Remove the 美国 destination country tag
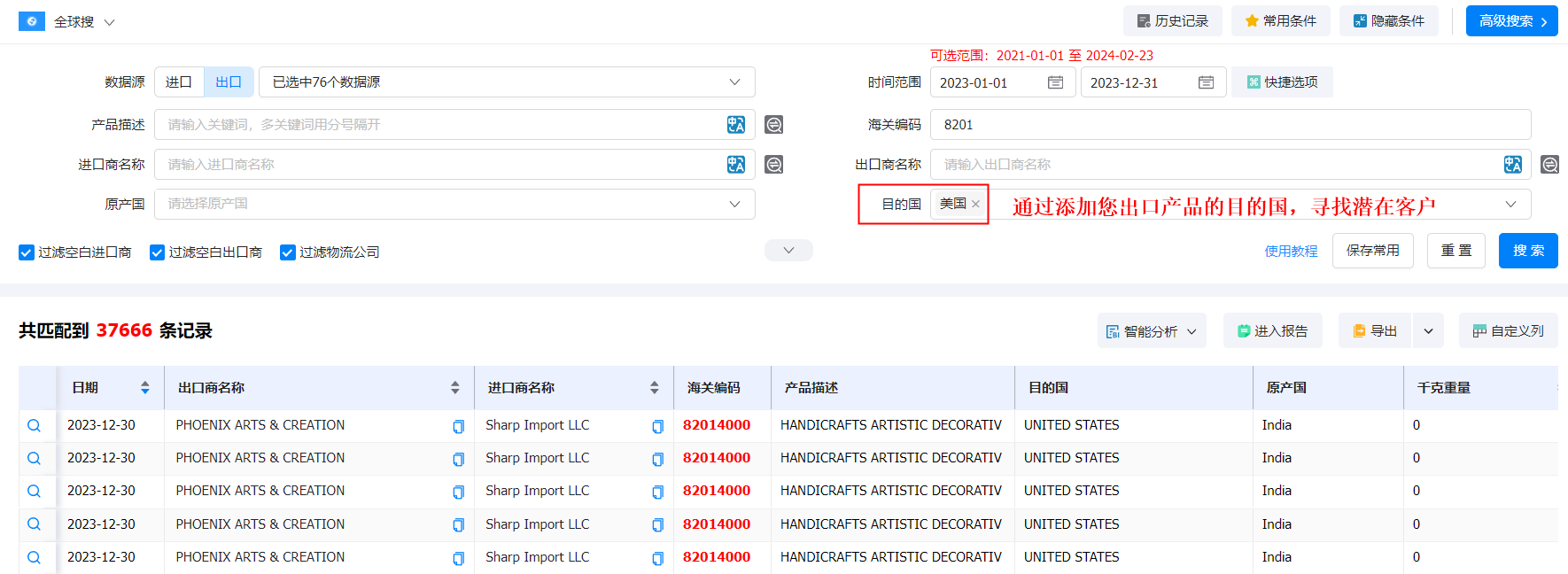 coord(975,204)
